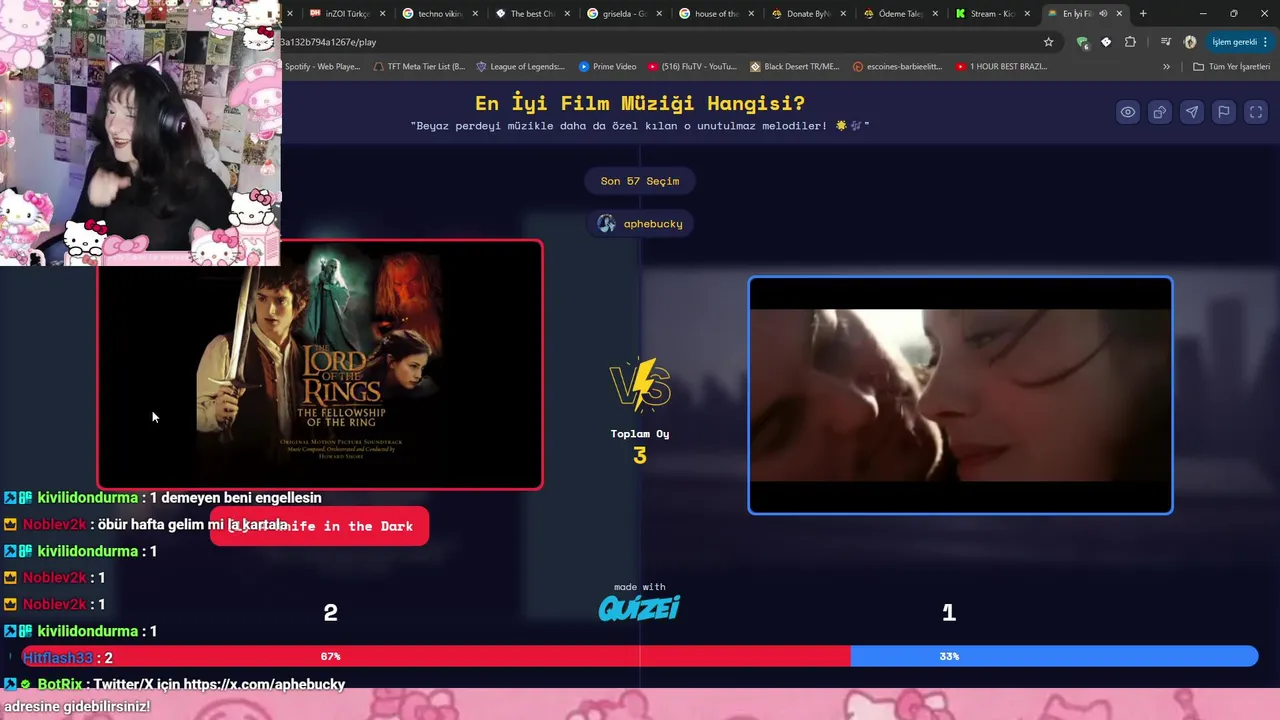
Task: Toggle the eye visibility icon in Quizei
Action: pyautogui.click(x=1127, y=112)
